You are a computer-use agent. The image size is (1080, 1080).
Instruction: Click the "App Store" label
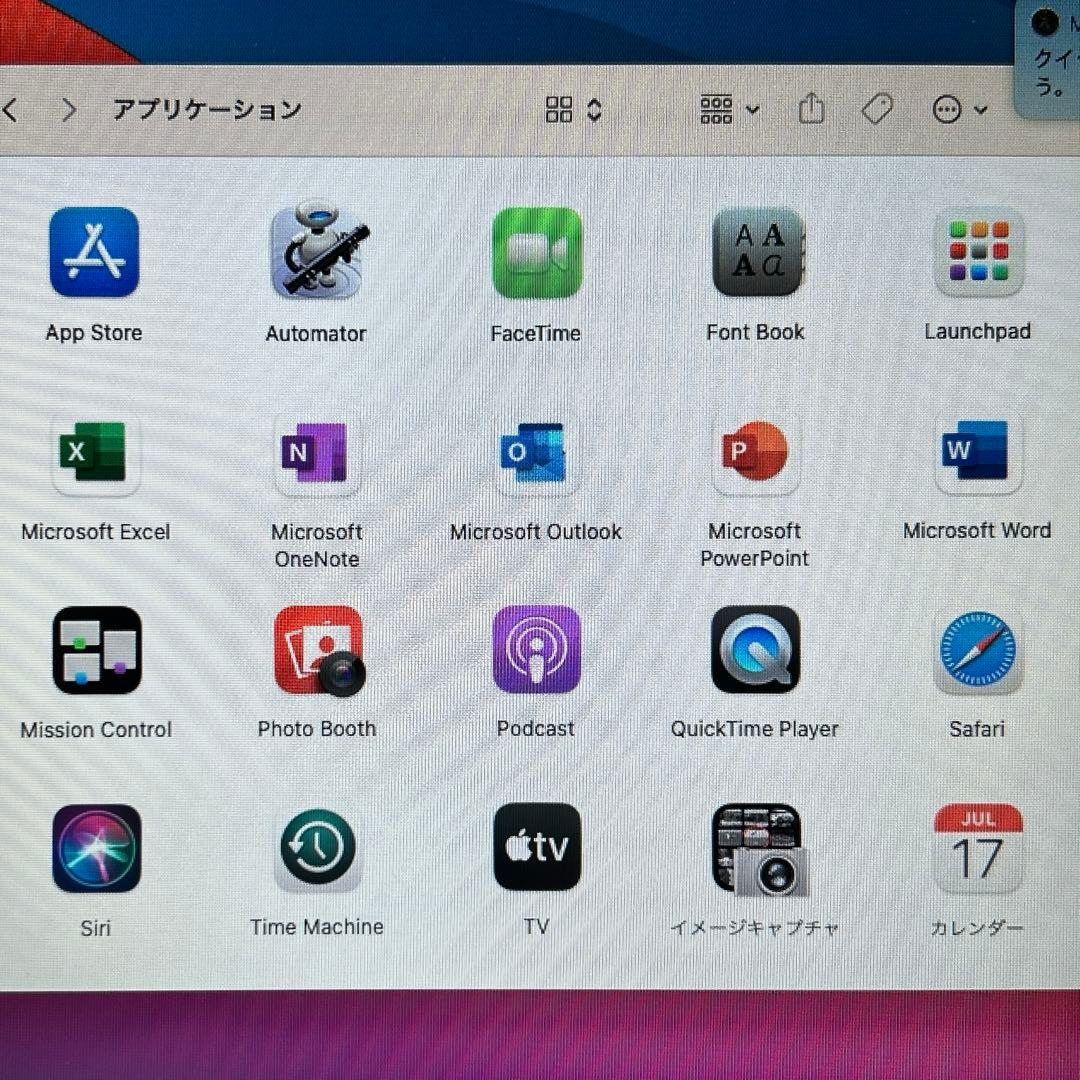(94, 333)
